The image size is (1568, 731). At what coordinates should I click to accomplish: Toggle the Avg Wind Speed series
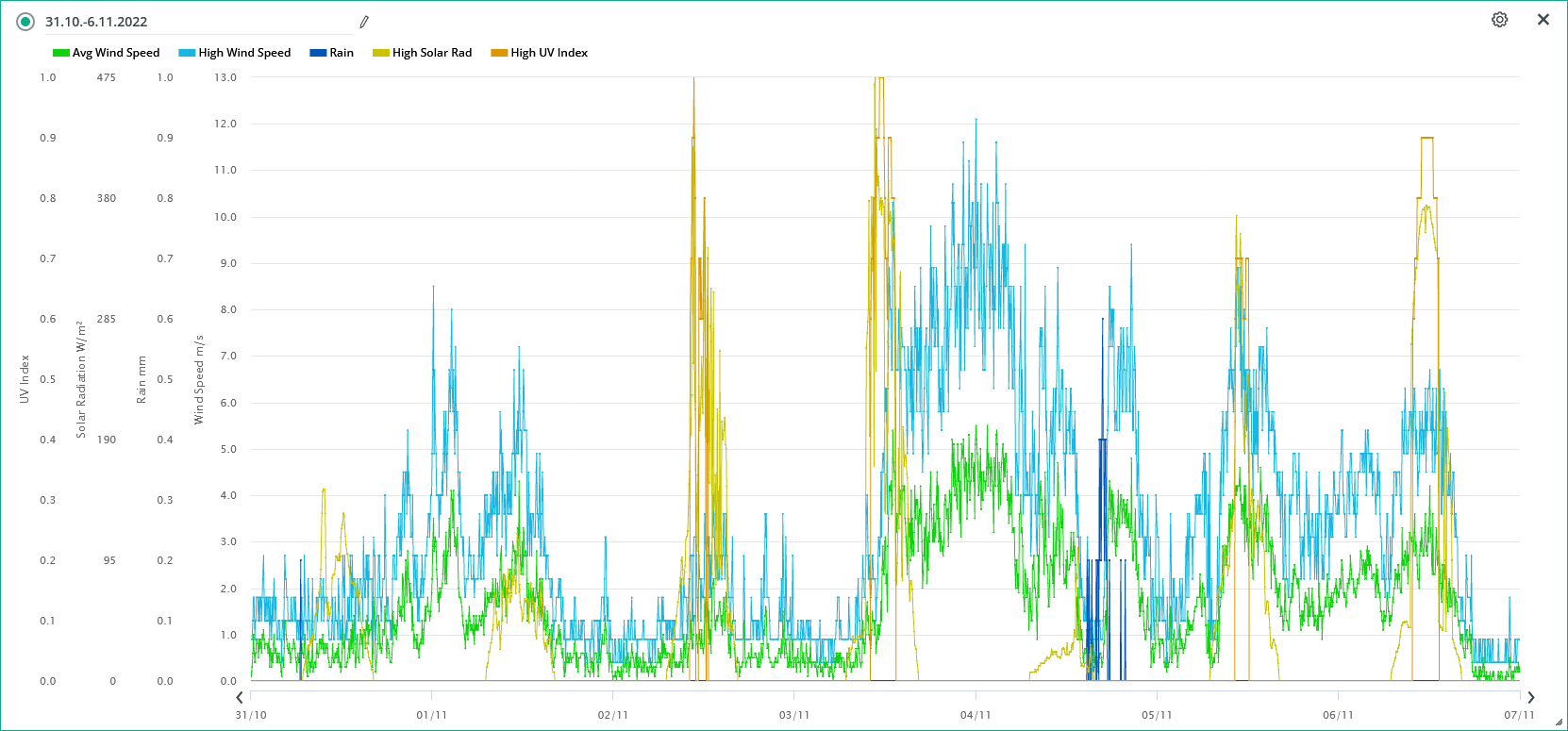pos(116,53)
